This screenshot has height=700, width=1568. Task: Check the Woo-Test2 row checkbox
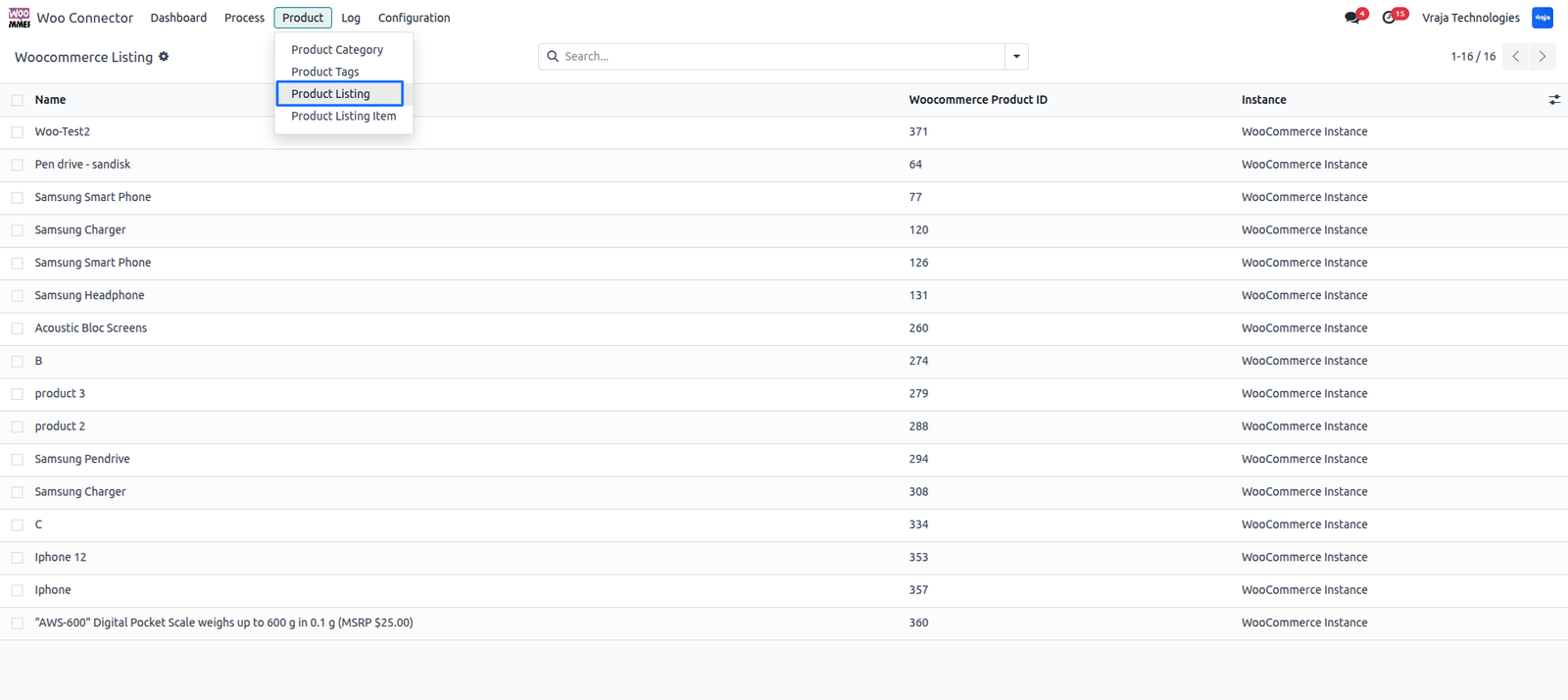[18, 132]
